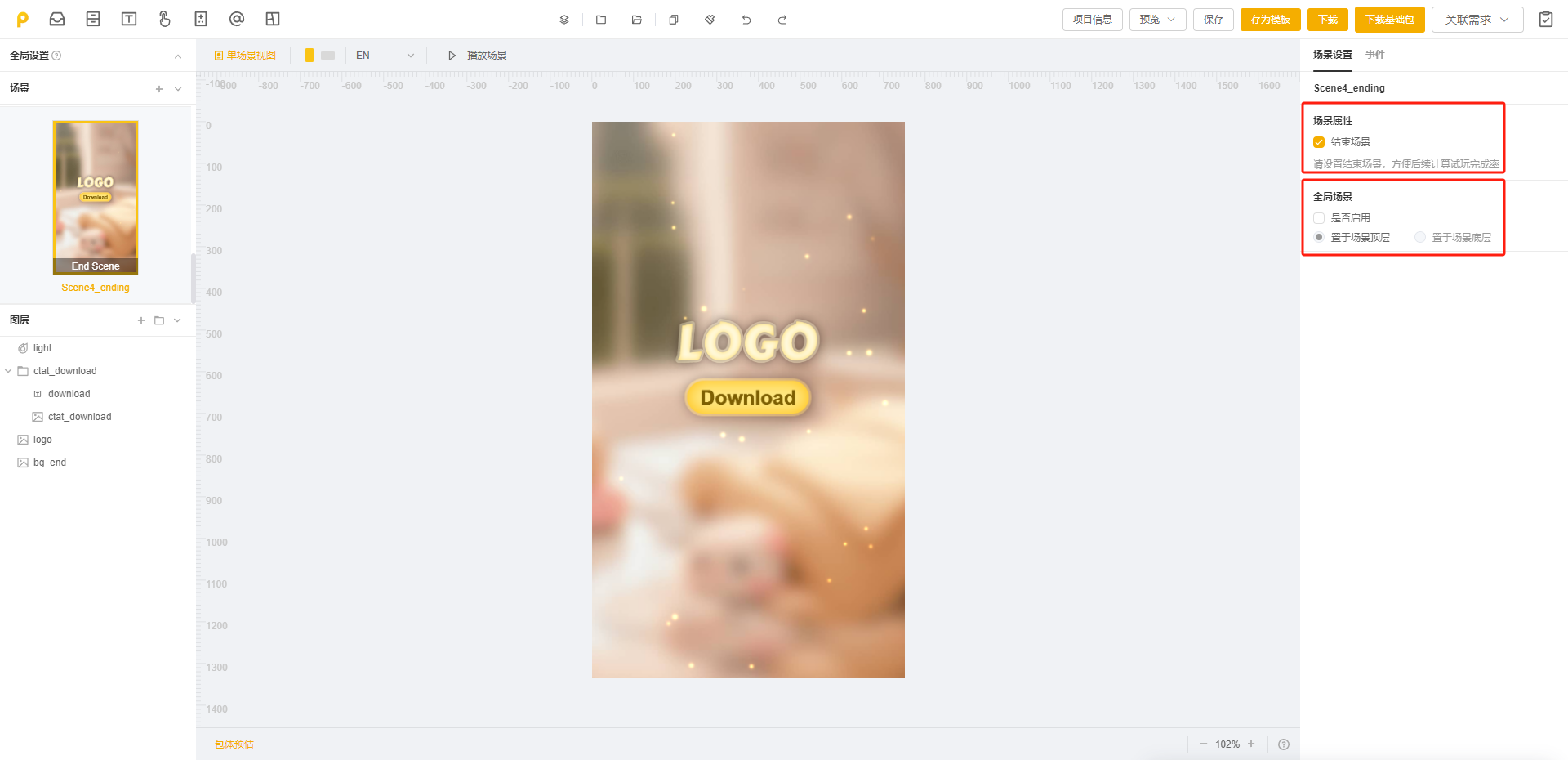1568x760 pixels.
Task: Collapse the ctat_download folder in layers
Action: coord(9,371)
